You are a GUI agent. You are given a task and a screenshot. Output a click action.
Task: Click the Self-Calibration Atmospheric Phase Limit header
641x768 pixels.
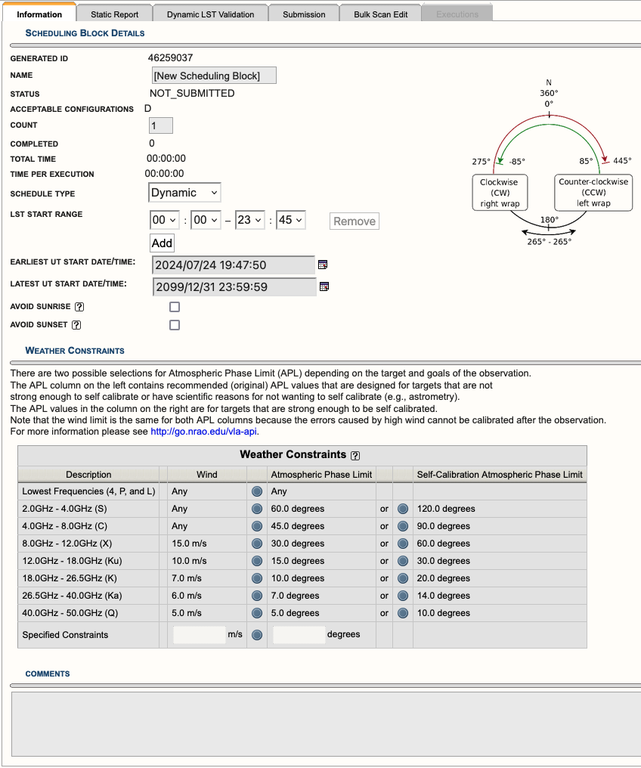[x=499, y=474]
